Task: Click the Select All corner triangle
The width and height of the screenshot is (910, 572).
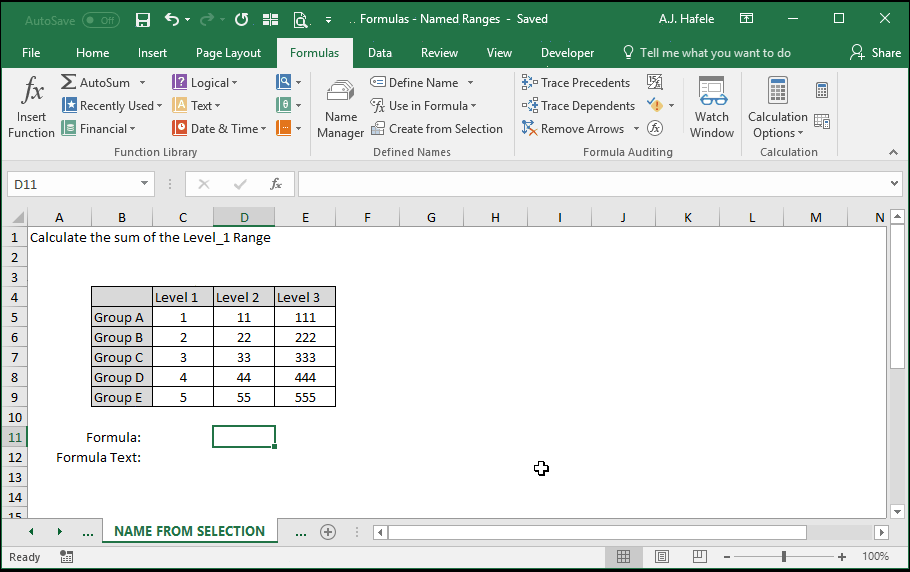Action: [17, 218]
